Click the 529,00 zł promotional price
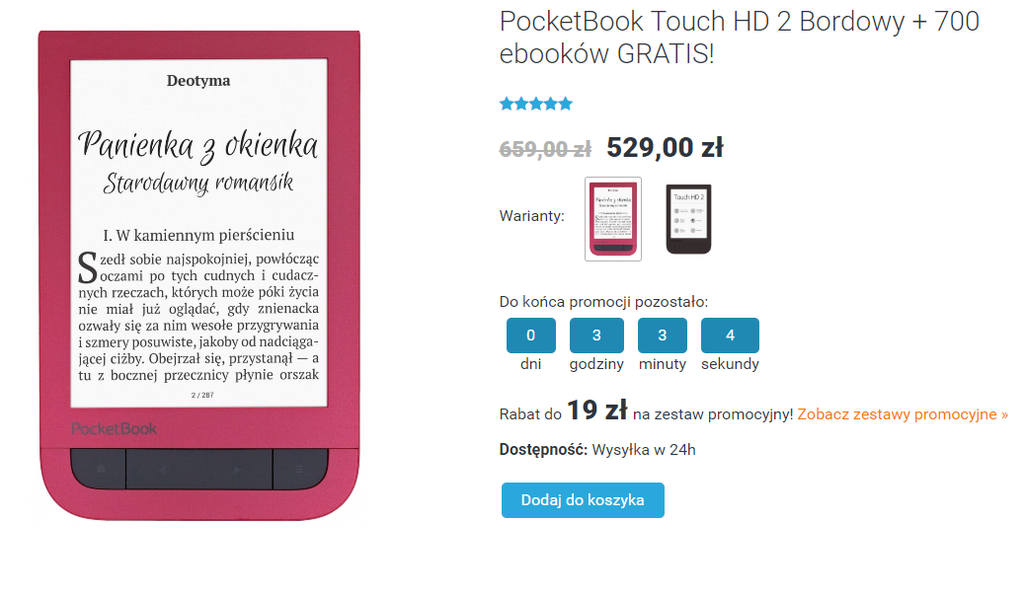Viewport: 1024px width, 596px height. tap(665, 148)
